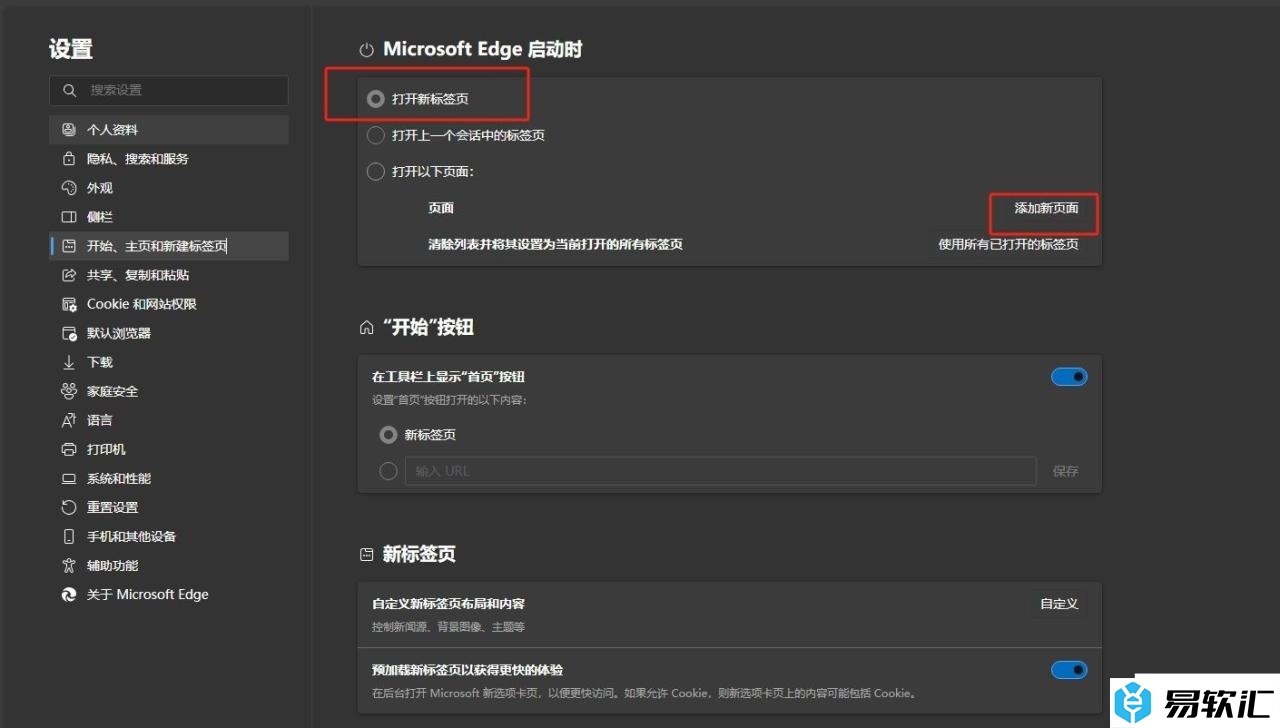
Task: Click the 设置 heading in sidebar
Action: [x=71, y=49]
